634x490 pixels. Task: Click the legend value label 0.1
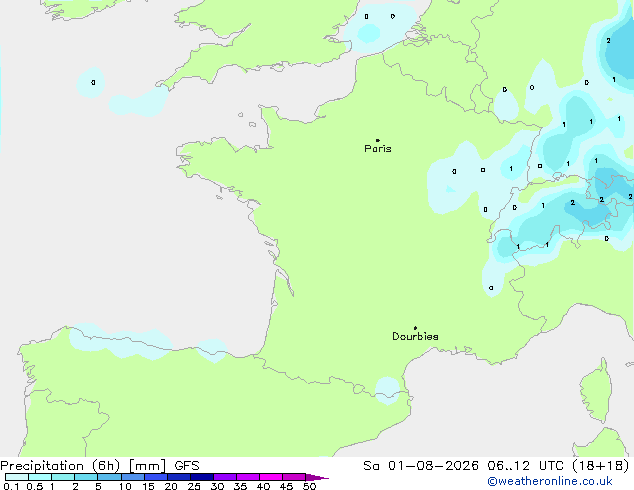point(11,486)
